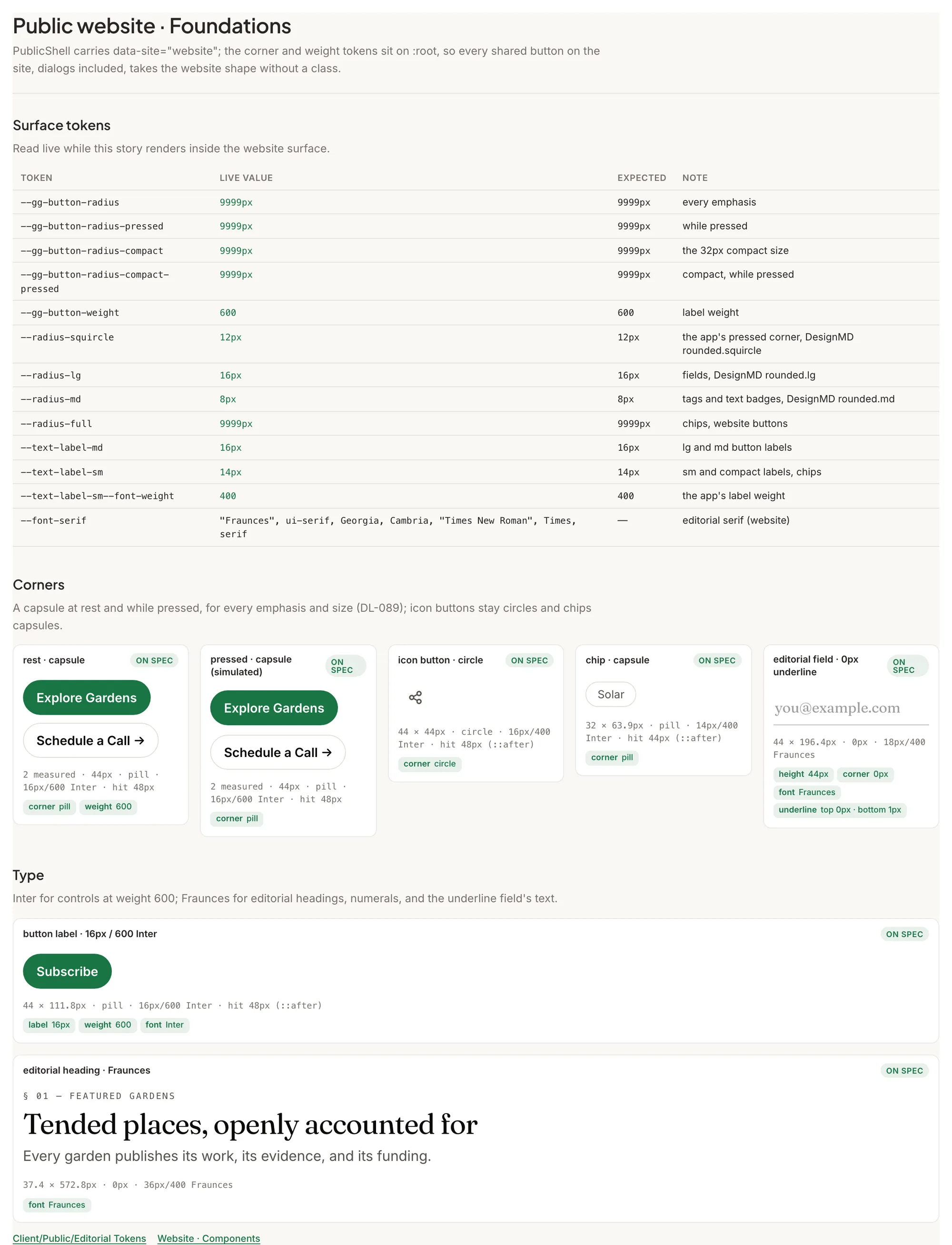Screen dimensions: 952x1245
Task: Focus the you@example.com email field
Action: pos(851,708)
